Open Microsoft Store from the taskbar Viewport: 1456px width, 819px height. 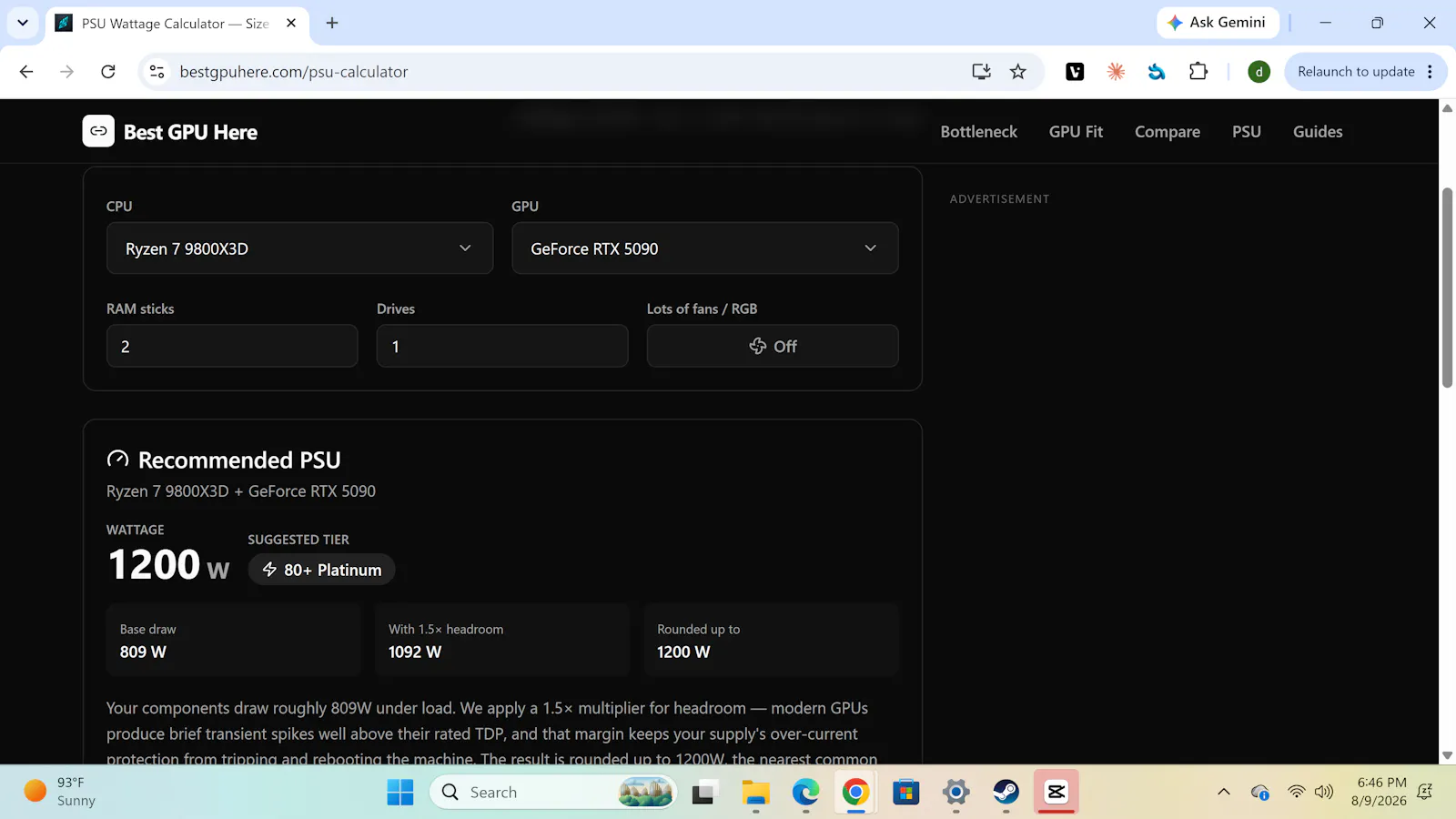coord(905,793)
